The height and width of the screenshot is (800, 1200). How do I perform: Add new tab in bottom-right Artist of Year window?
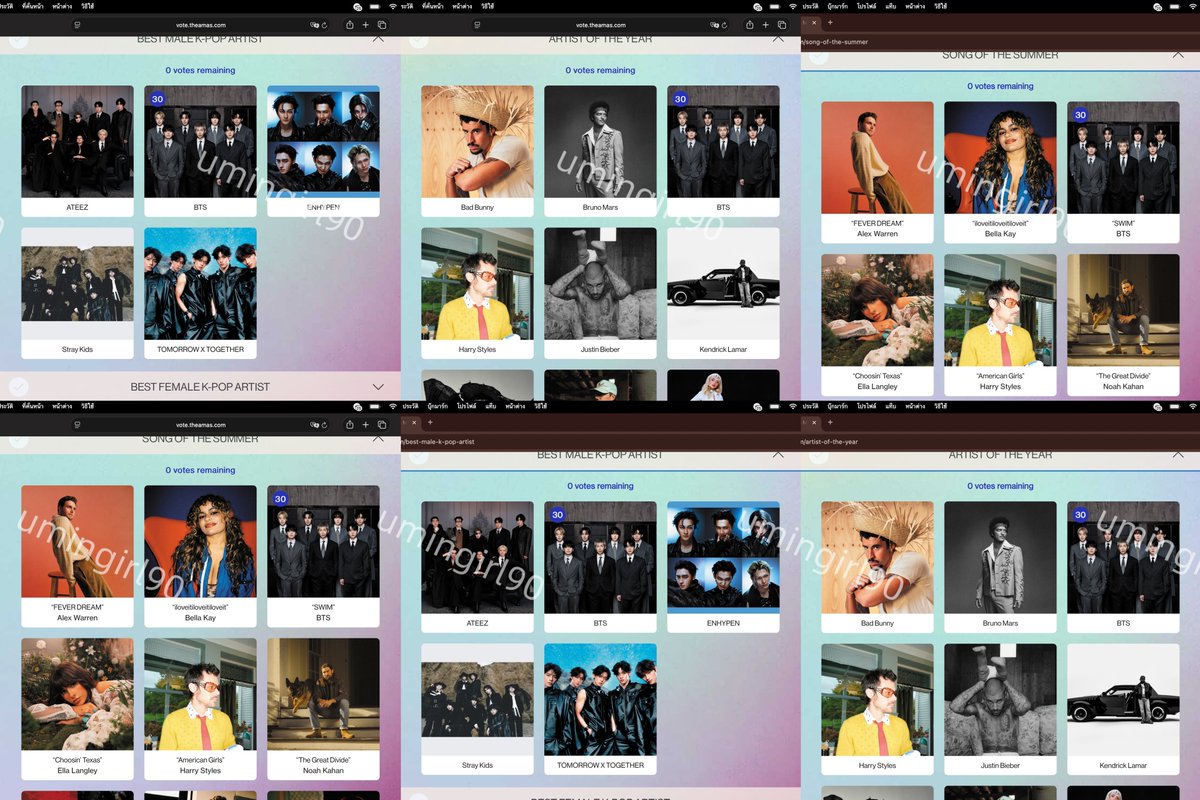[x=830, y=422]
